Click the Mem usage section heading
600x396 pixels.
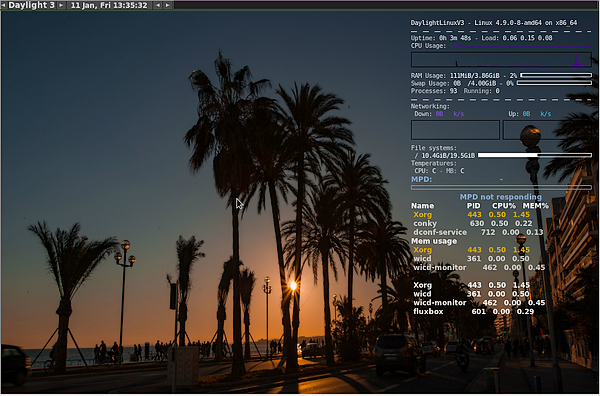tap(434, 241)
